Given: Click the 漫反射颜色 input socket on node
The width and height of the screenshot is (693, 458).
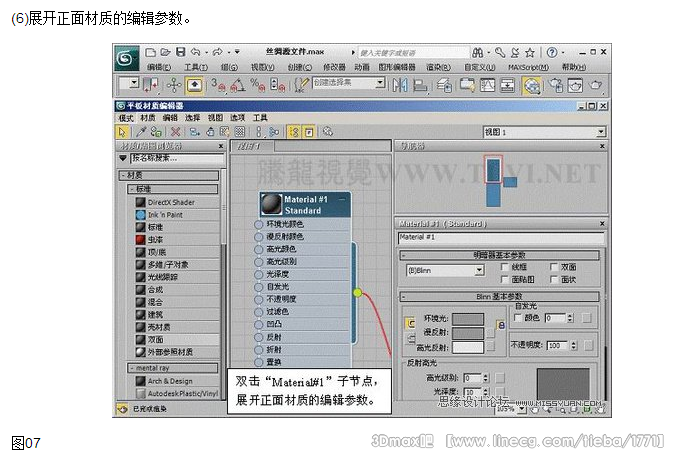Looking at the screenshot, I should [x=259, y=237].
